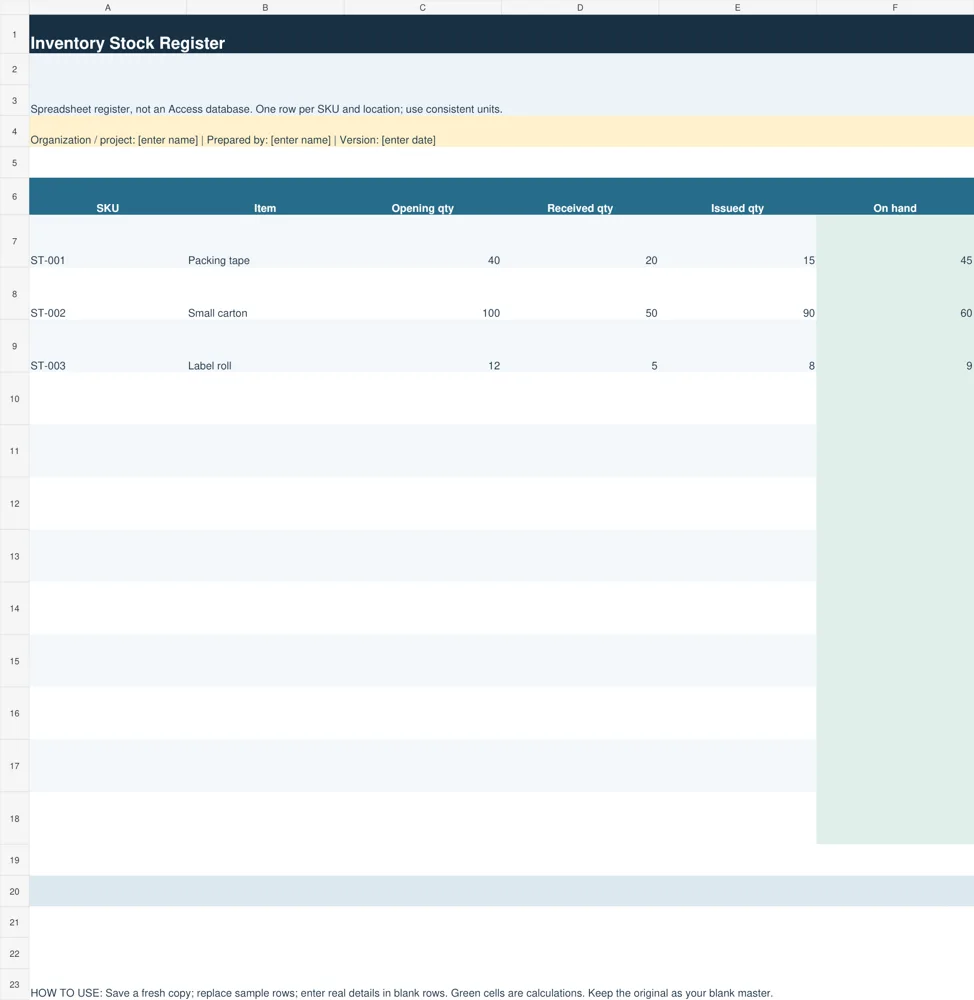Select the 'Label roll' item cell
The width and height of the screenshot is (974, 1000).
(265, 346)
